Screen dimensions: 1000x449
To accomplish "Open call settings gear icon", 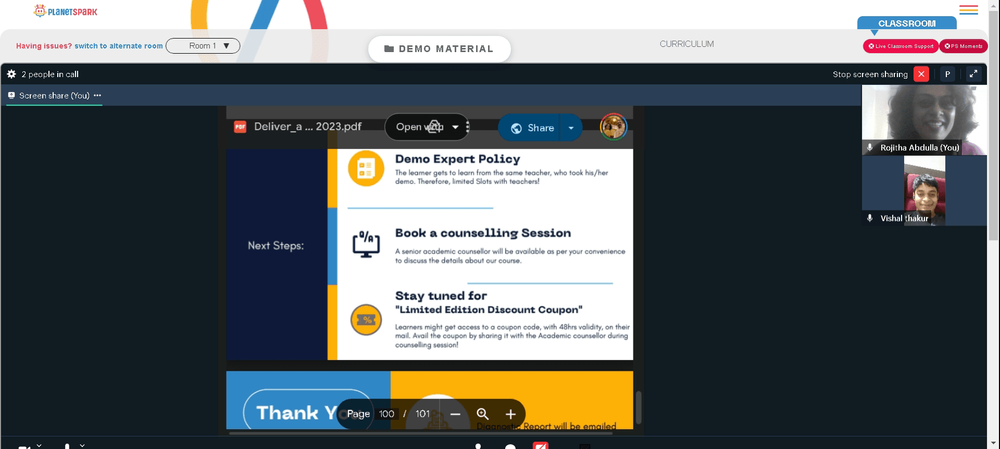I will pos(11,74).
